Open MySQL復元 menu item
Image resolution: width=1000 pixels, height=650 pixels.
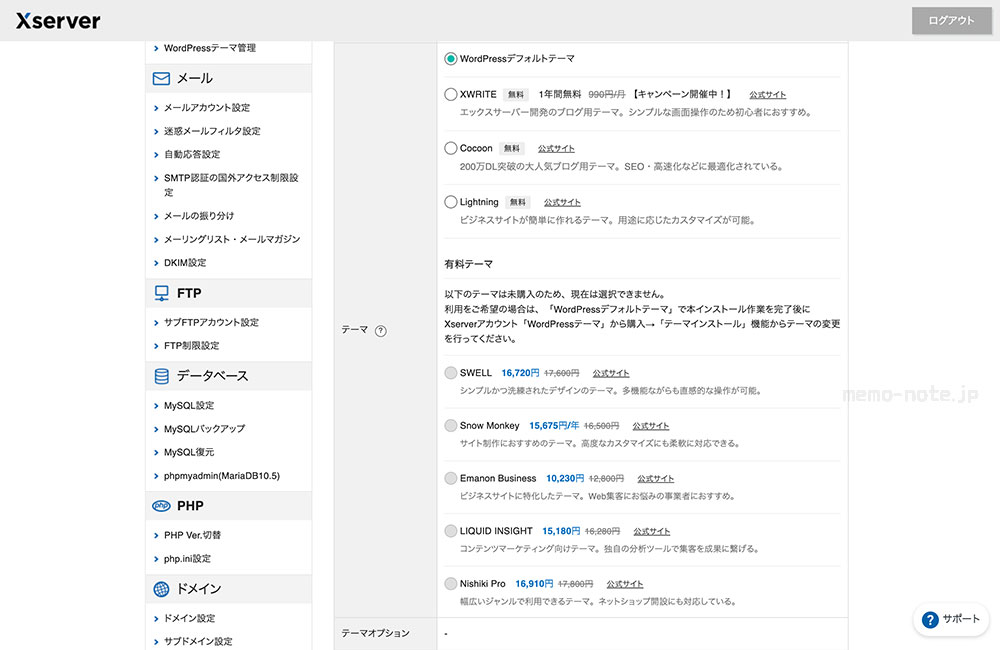(189, 452)
